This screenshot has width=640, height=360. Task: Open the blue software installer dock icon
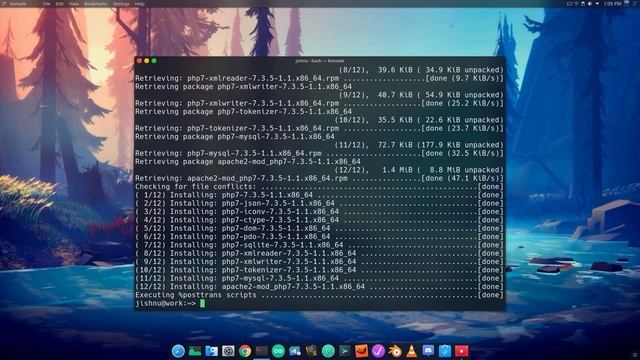(x=295, y=351)
